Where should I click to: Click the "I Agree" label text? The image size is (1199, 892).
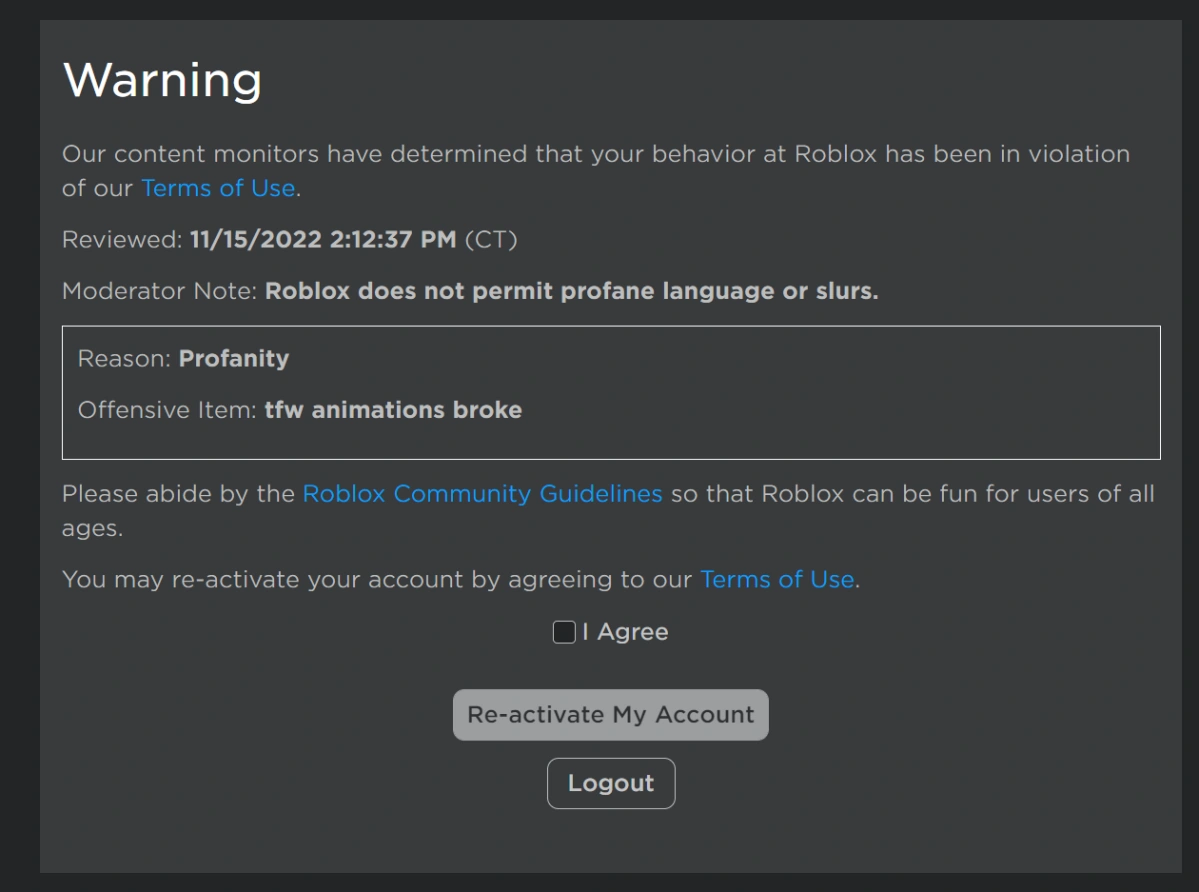tap(625, 632)
